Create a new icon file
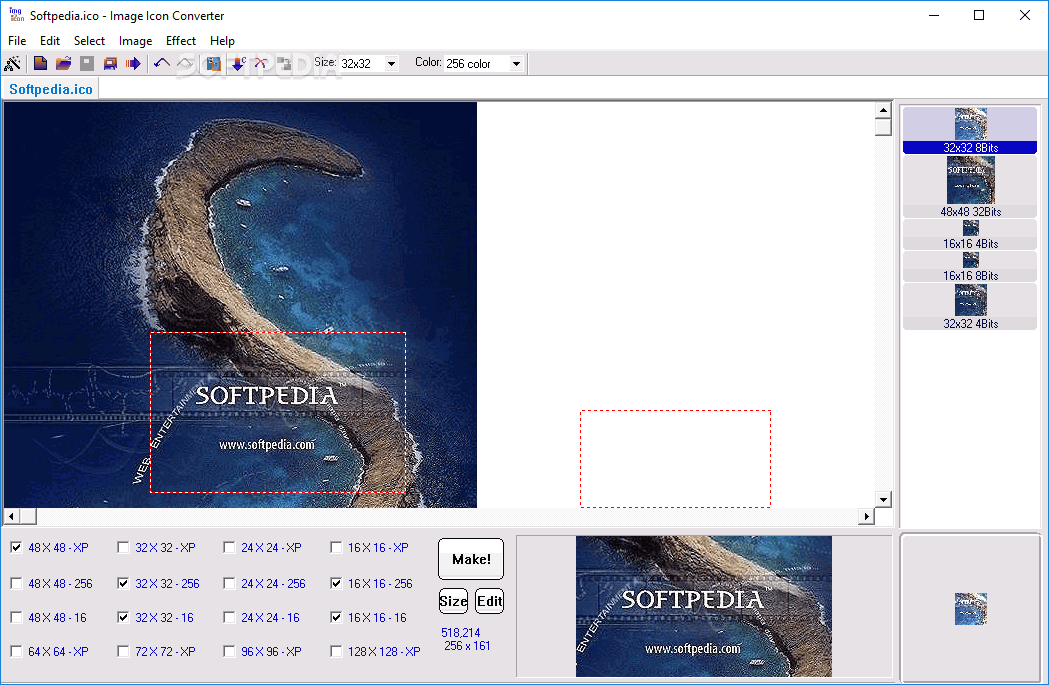The width and height of the screenshot is (1049, 685). coord(40,64)
